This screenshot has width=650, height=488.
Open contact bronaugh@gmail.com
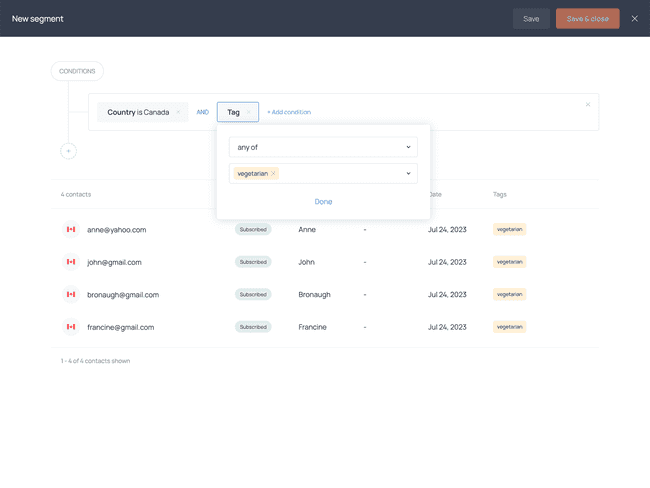[123, 295]
